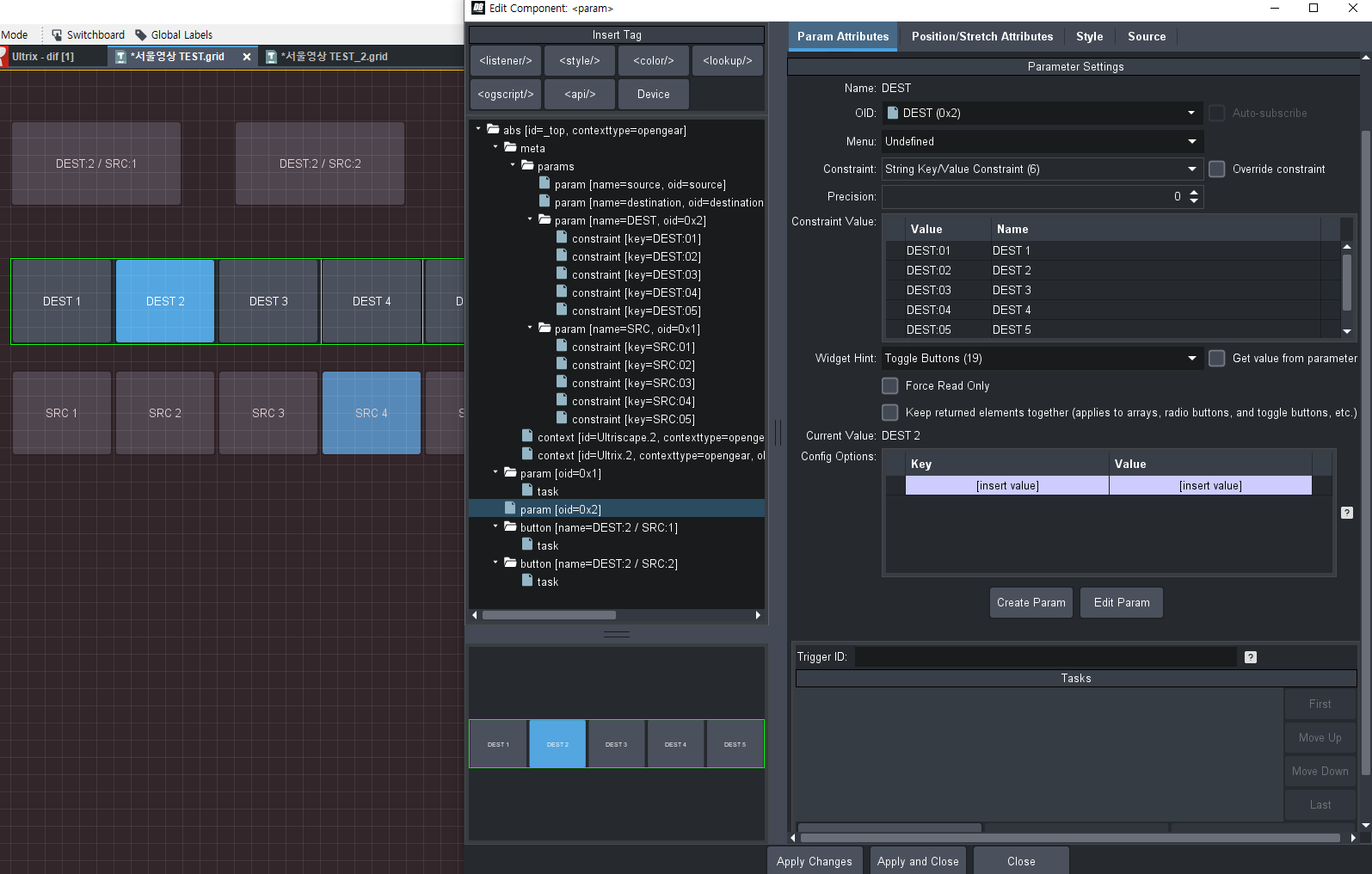This screenshot has height=874, width=1372.
Task: Click the 서울영상 TEST_2.grid tab icon
Action: [x=271, y=57]
